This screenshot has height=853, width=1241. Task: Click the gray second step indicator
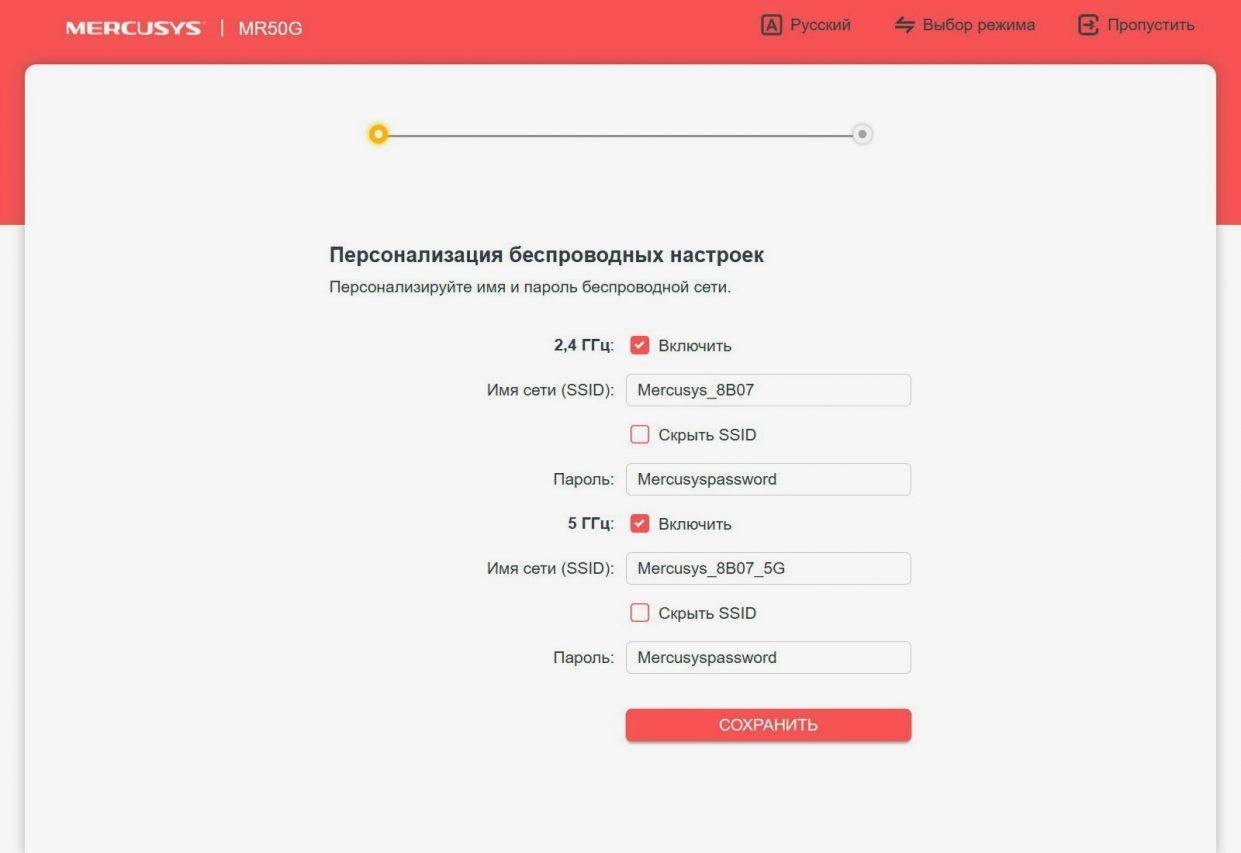coord(862,134)
